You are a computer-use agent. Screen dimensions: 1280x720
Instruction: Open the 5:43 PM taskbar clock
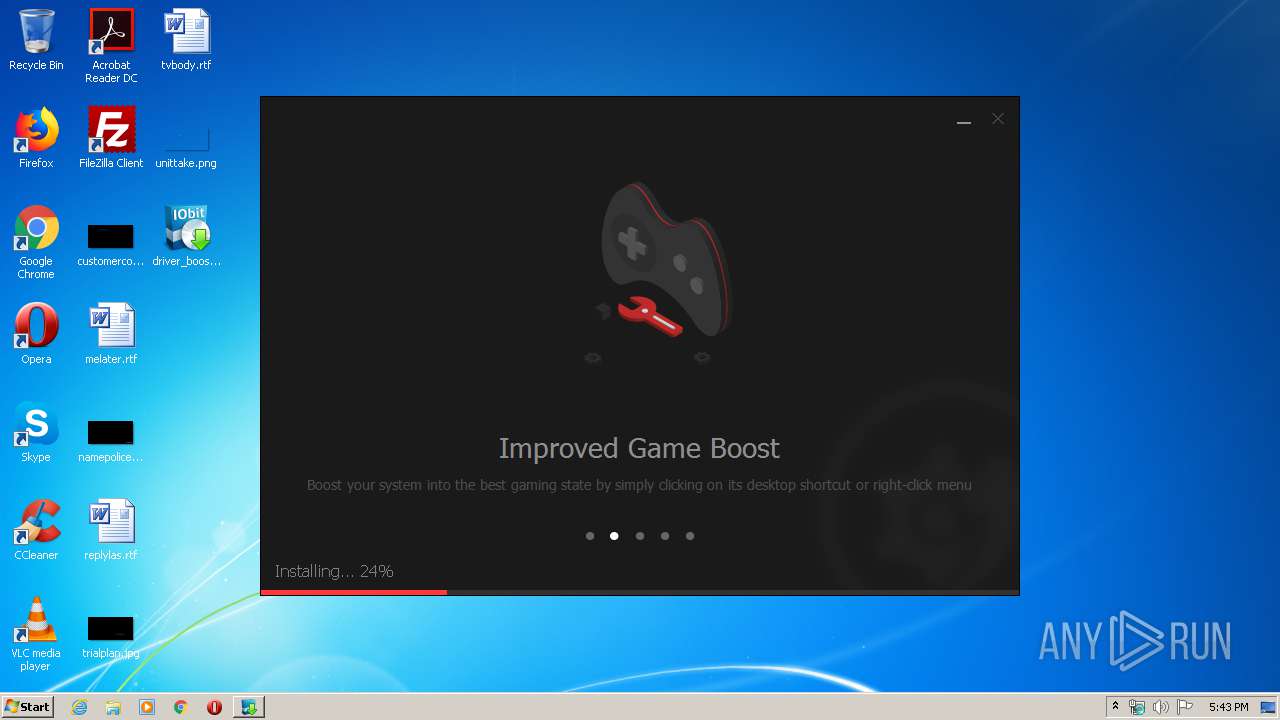1228,707
